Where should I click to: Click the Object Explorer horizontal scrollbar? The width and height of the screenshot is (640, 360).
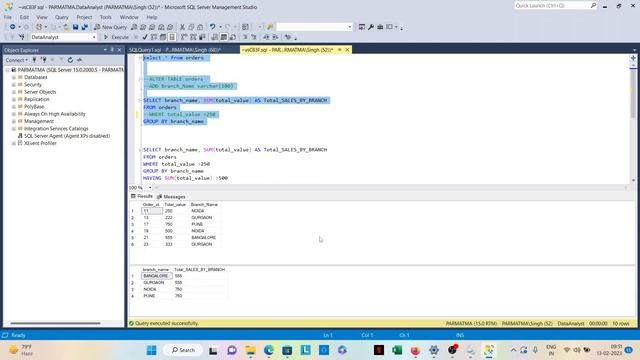coord(55,323)
